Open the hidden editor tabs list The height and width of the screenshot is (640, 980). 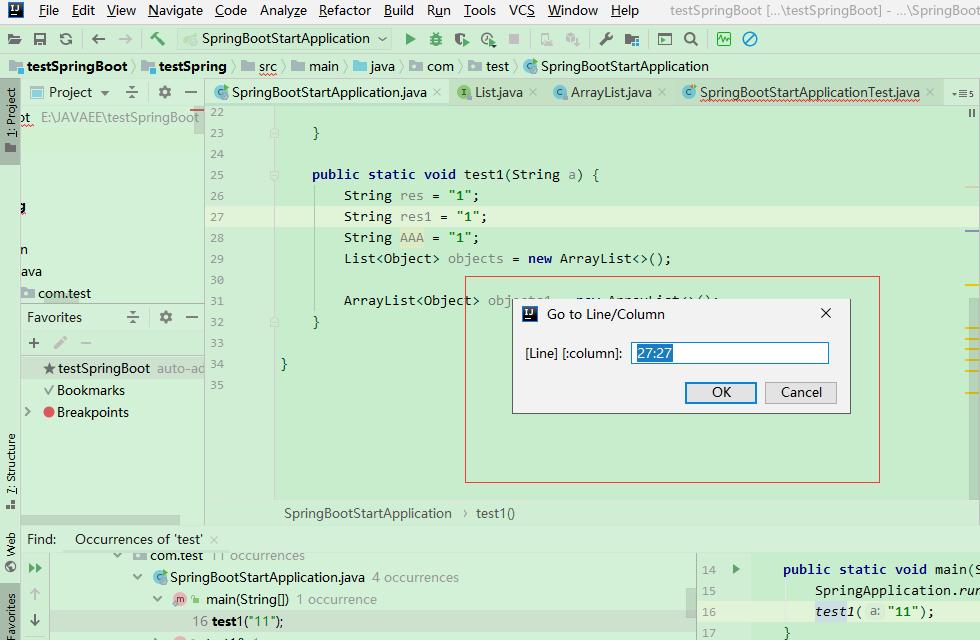963,93
